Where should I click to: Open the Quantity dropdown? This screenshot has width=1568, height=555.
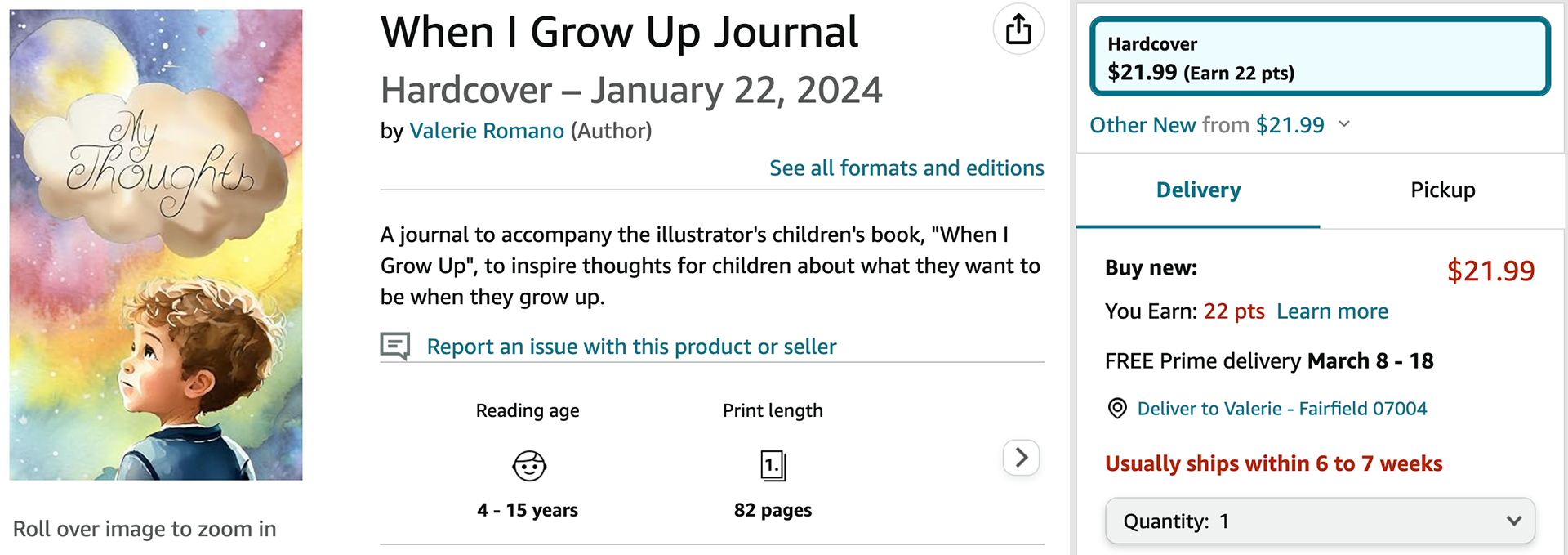(1319, 521)
